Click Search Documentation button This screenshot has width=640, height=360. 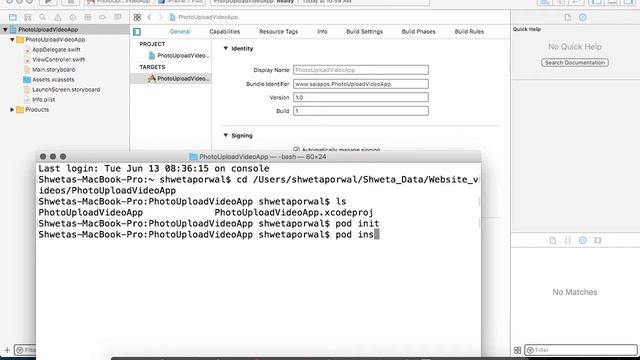pos(575,62)
